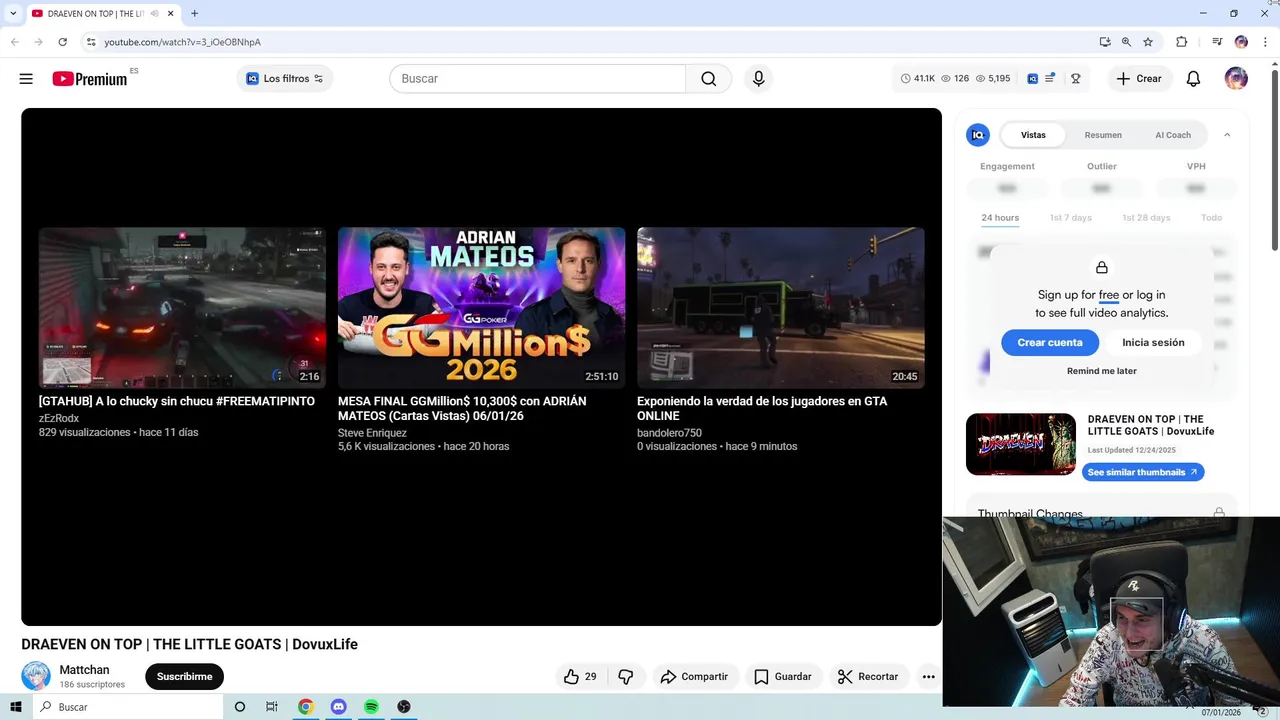This screenshot has width=1280, height=720.
Task: Select the Todo range
Action: click(x=1211, y=218)
